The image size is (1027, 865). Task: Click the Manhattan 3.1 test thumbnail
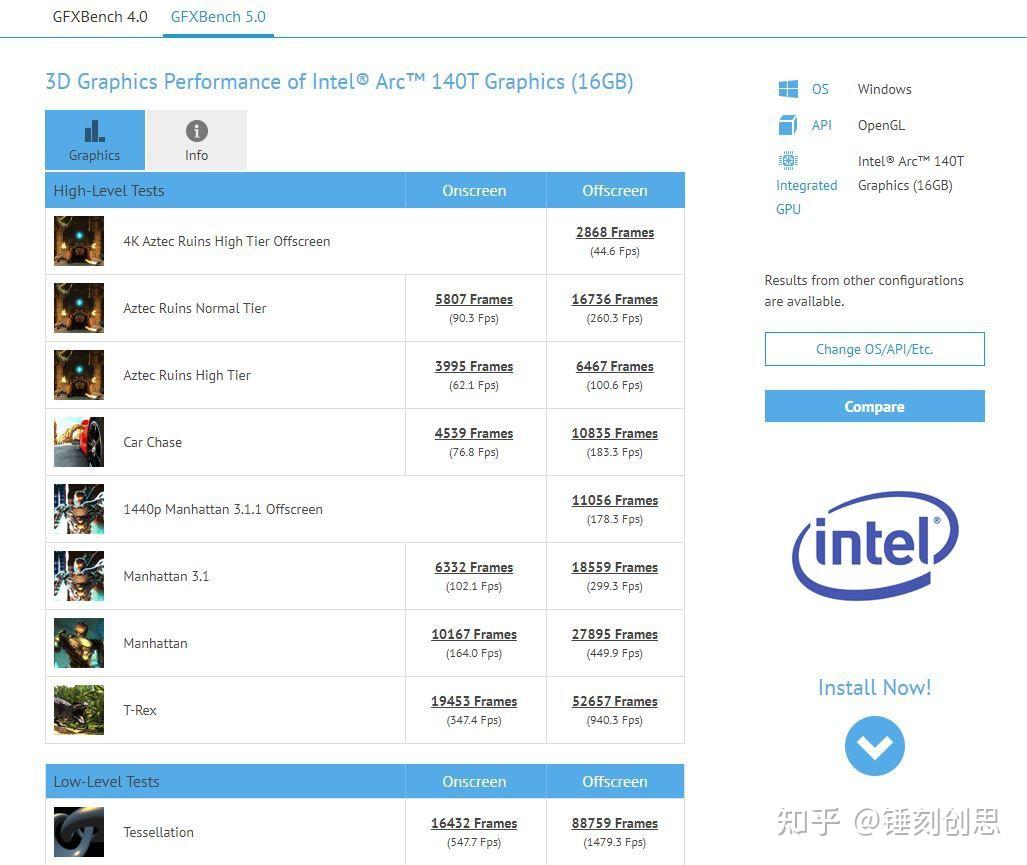click(x=79, y=576)
